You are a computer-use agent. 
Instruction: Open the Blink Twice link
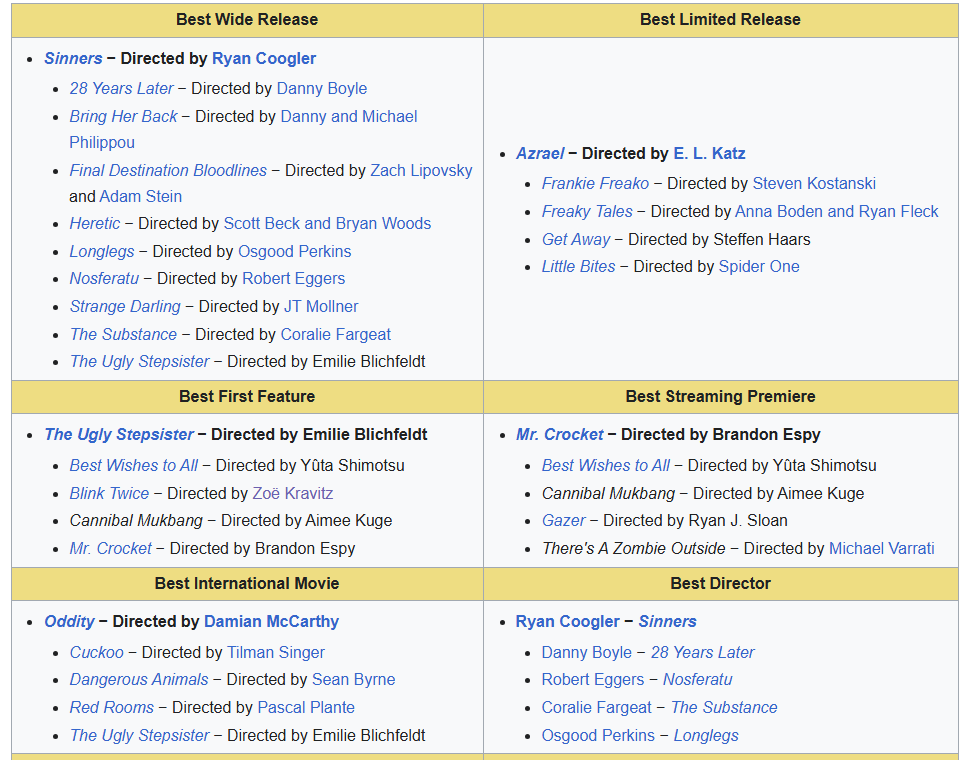[109, 494]
